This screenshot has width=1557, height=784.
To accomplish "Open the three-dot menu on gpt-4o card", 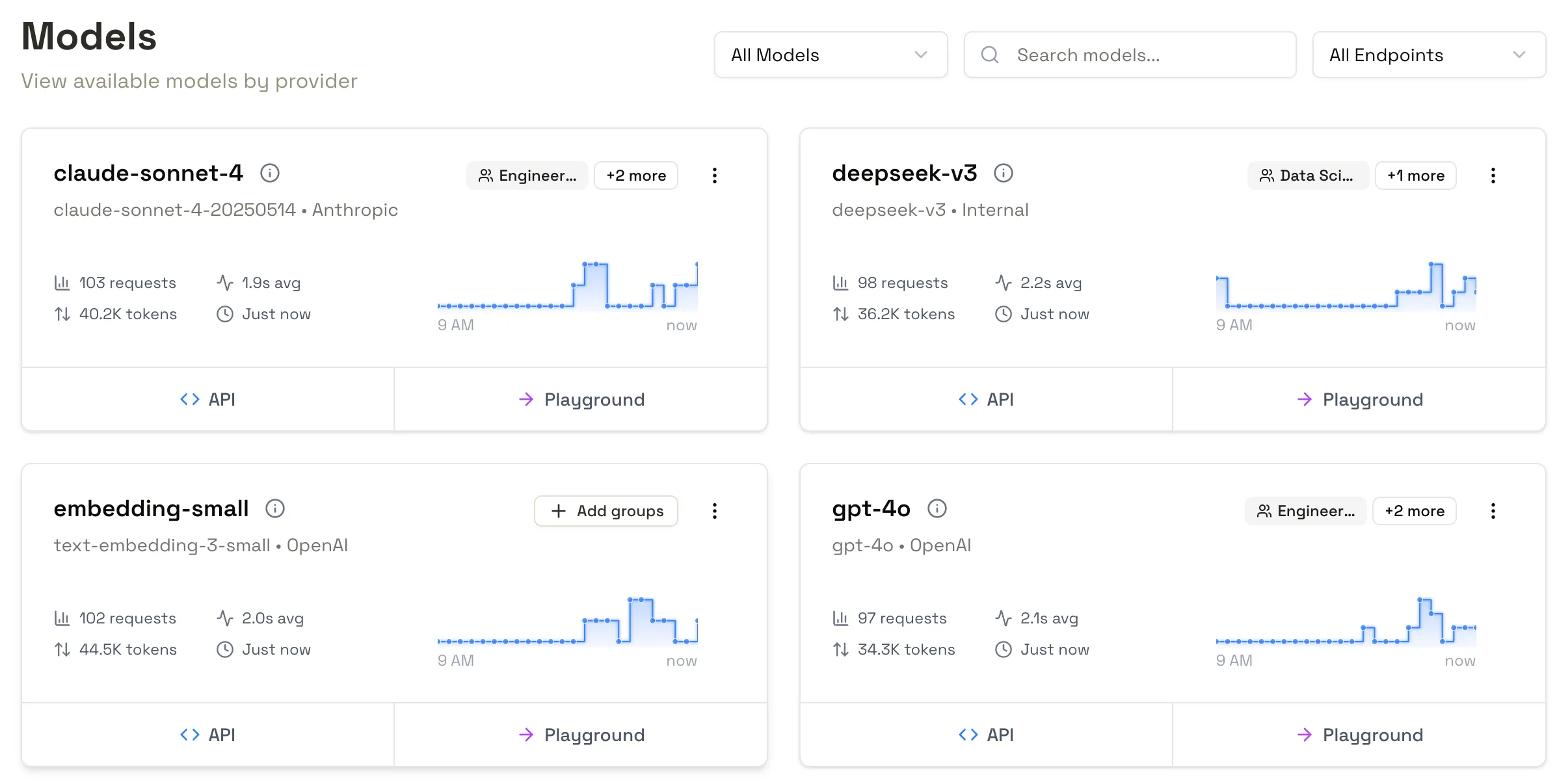I will pyautogui.click(x=1493, y=511).
